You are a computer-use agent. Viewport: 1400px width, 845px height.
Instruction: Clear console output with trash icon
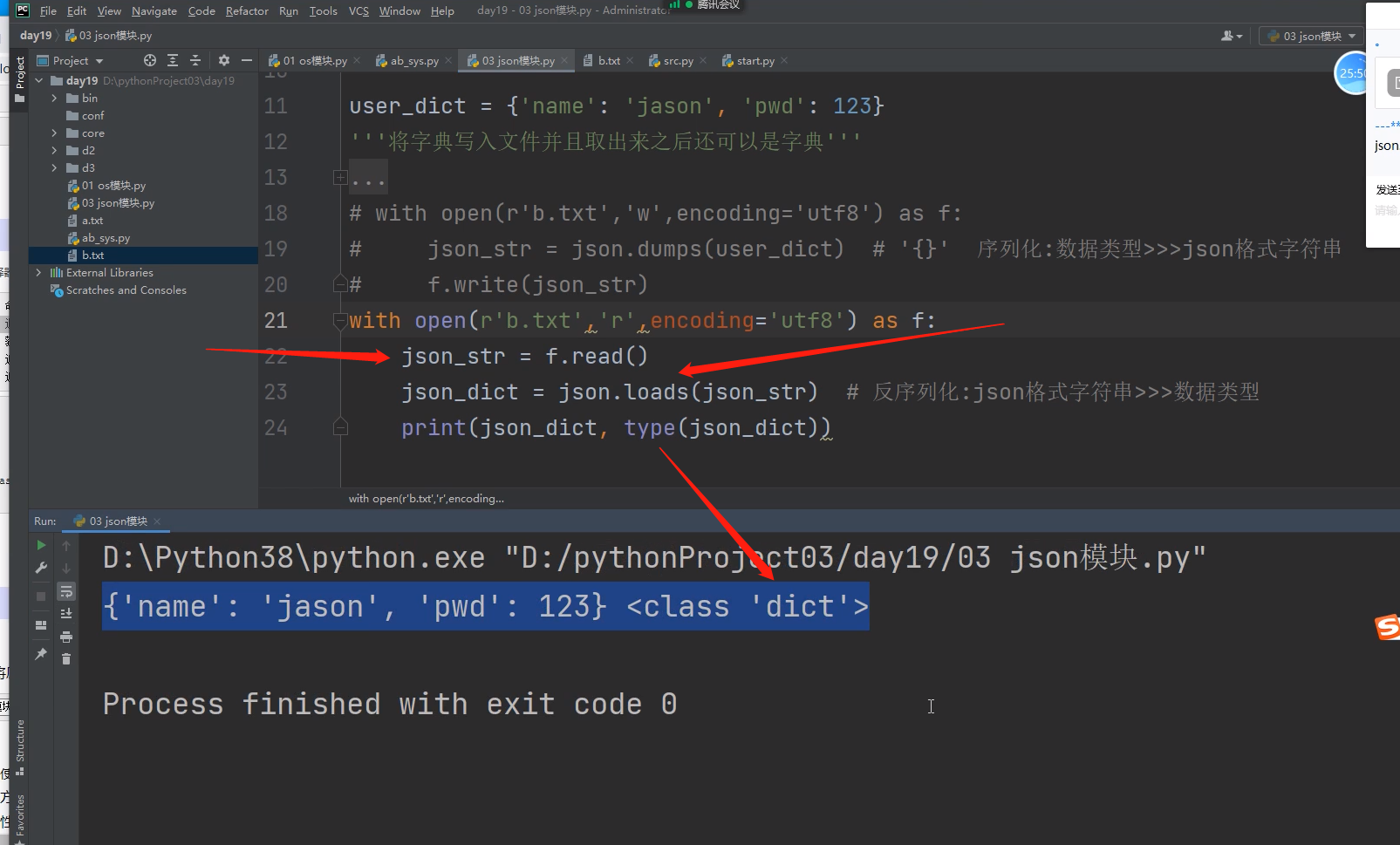coord(66,659)
